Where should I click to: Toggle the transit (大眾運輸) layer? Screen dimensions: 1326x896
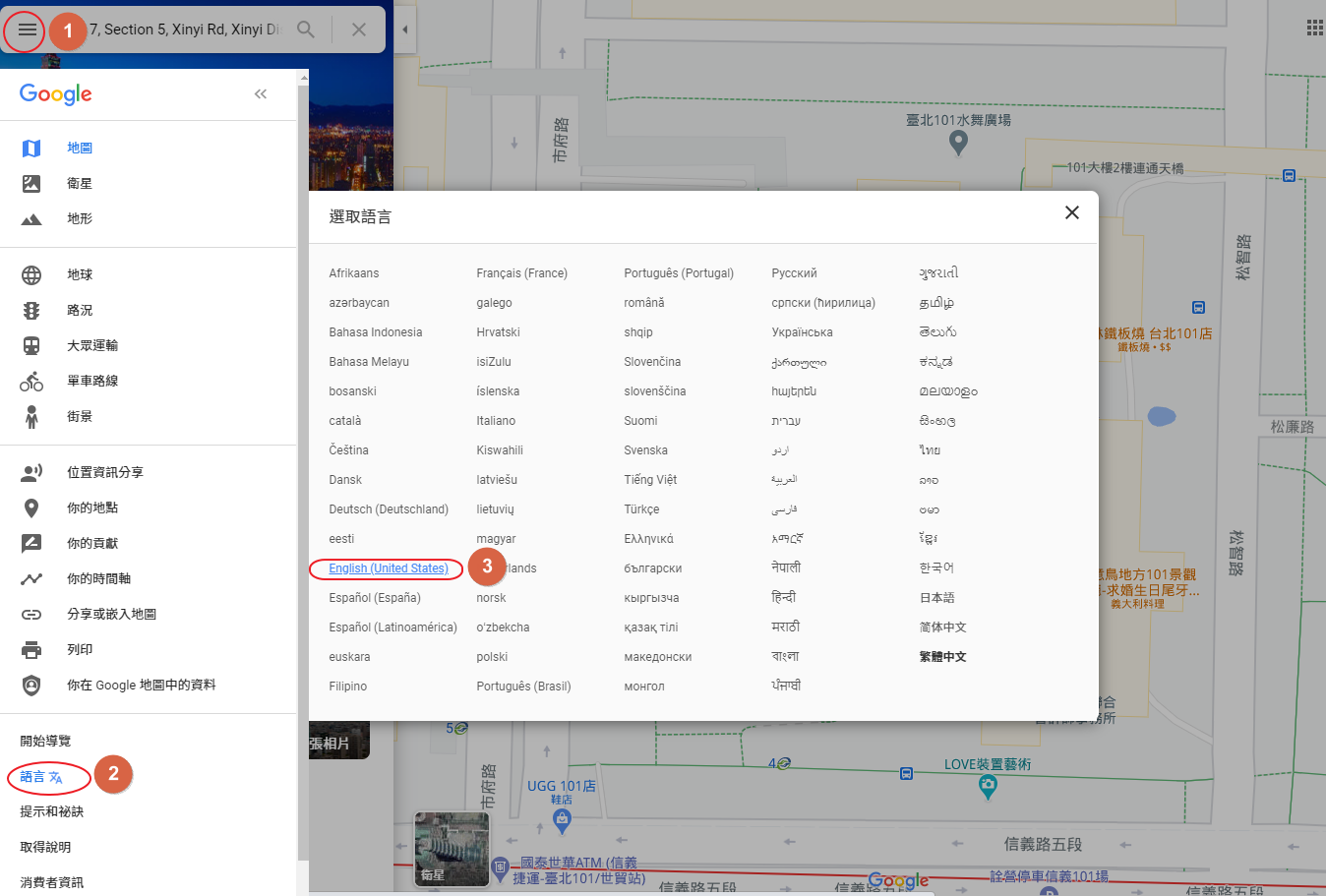coord(31,346)
